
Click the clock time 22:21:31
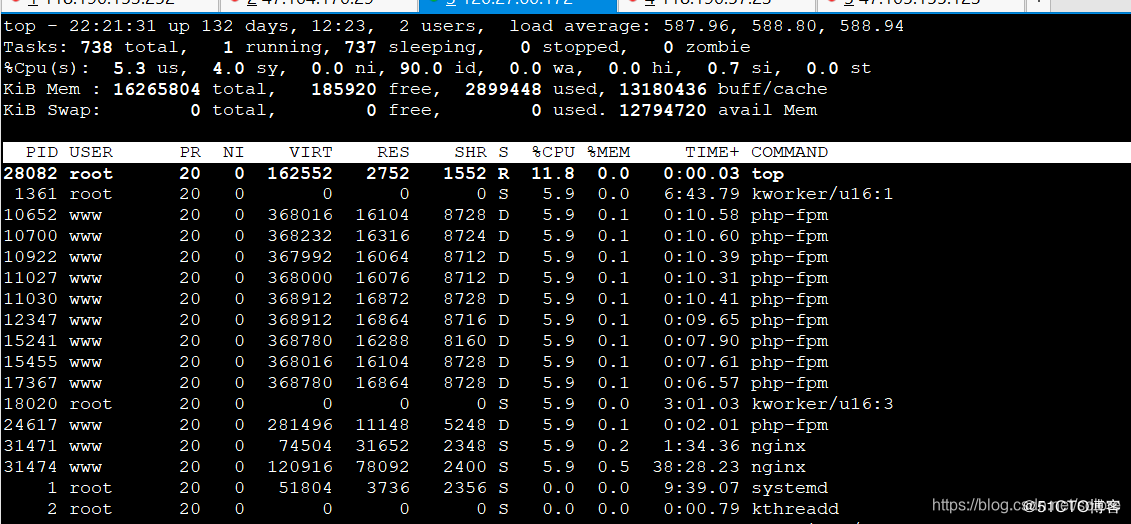(113, 26)
